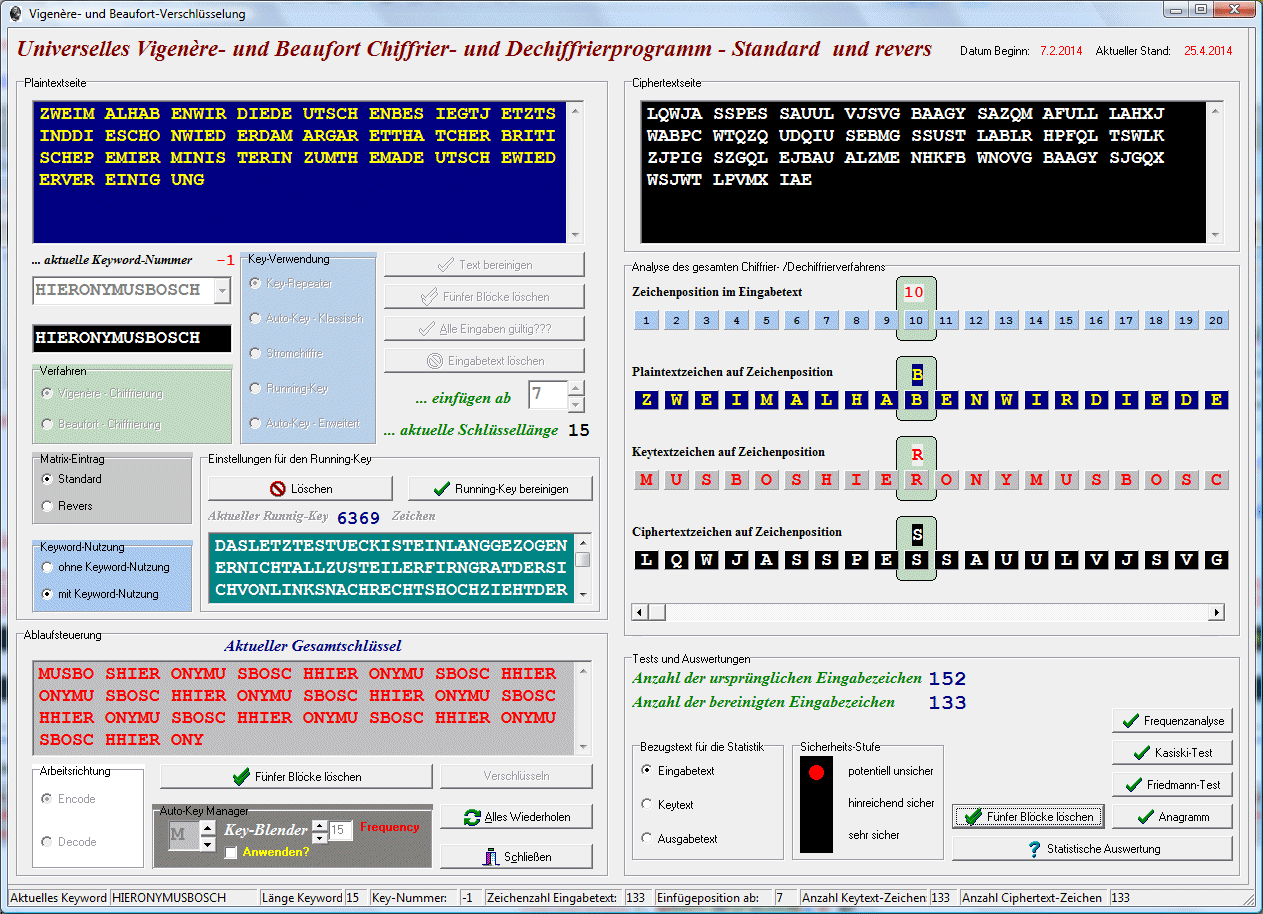This screenshot has height=914, width=1263.
Task: Click the original input count 152
Action: 947,679
